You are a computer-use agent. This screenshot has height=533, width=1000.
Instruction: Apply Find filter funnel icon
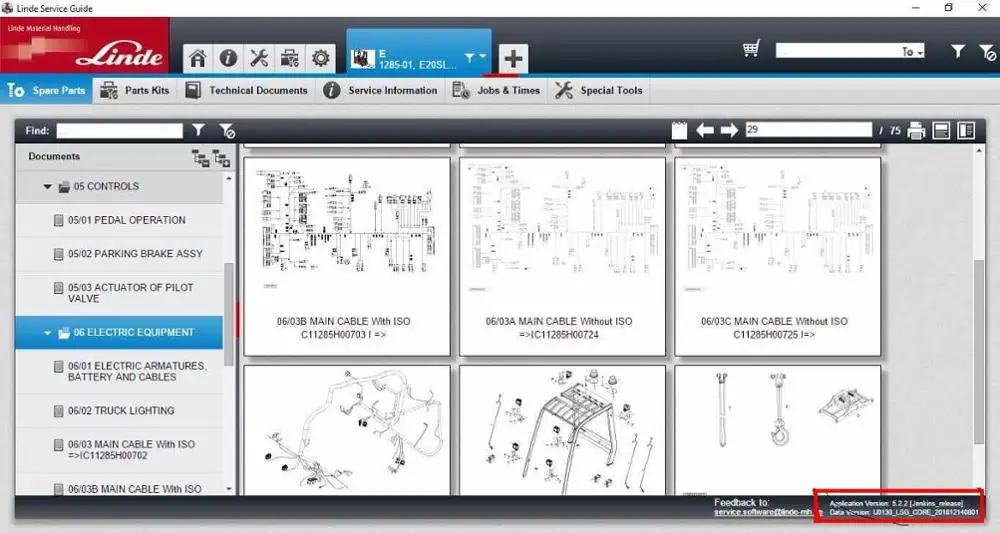point(198,130)
